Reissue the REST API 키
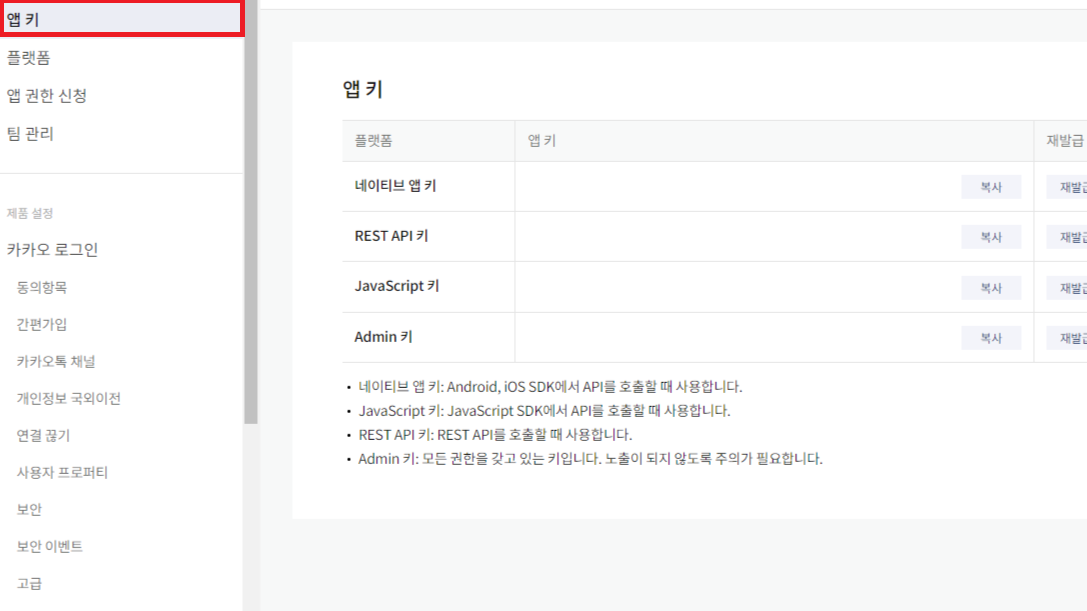The image size is (1087, 611). pos(1068,237)
